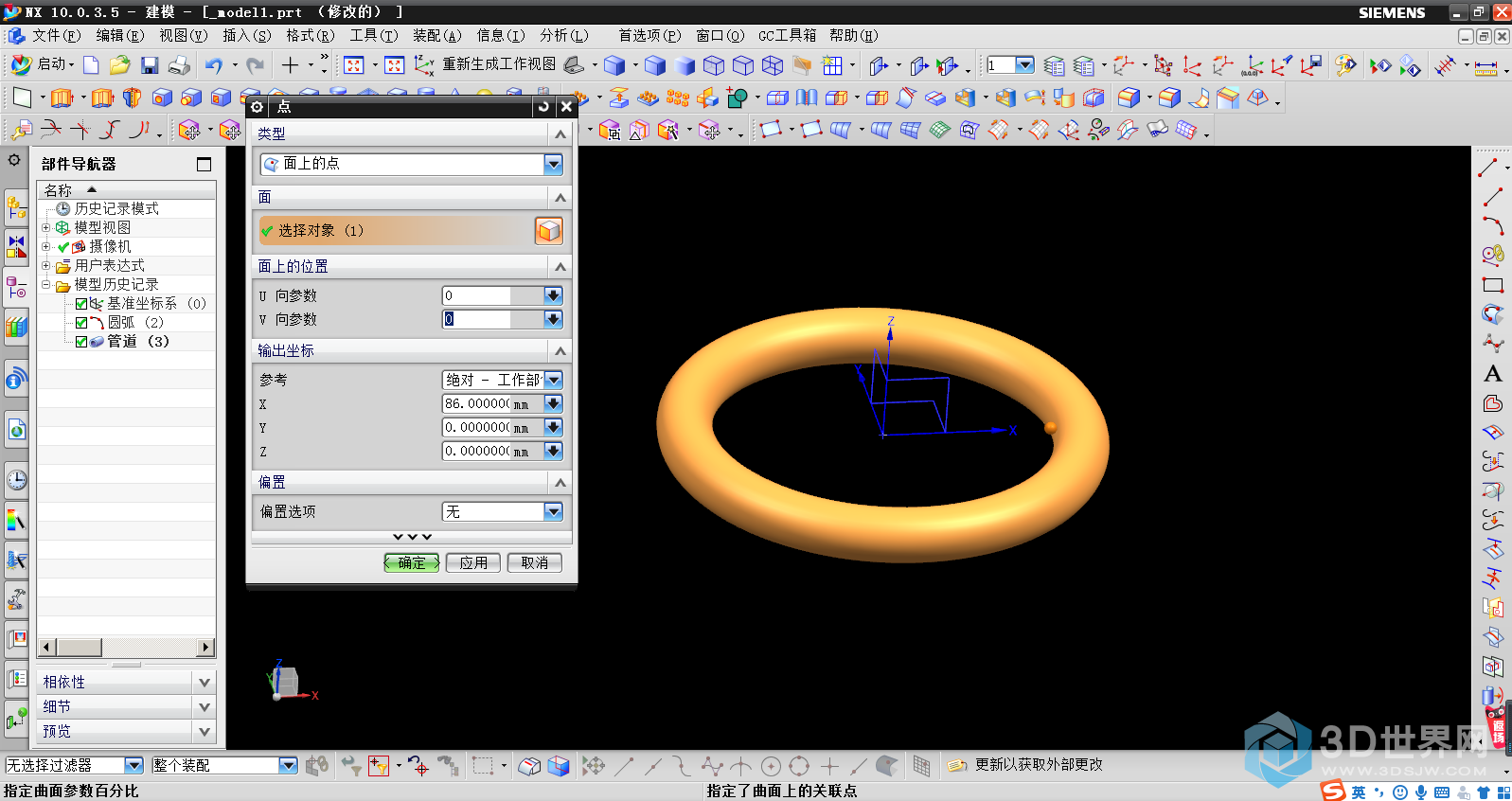Open the 视图(V) menu

pyautogui.click(x=183, y=35)
